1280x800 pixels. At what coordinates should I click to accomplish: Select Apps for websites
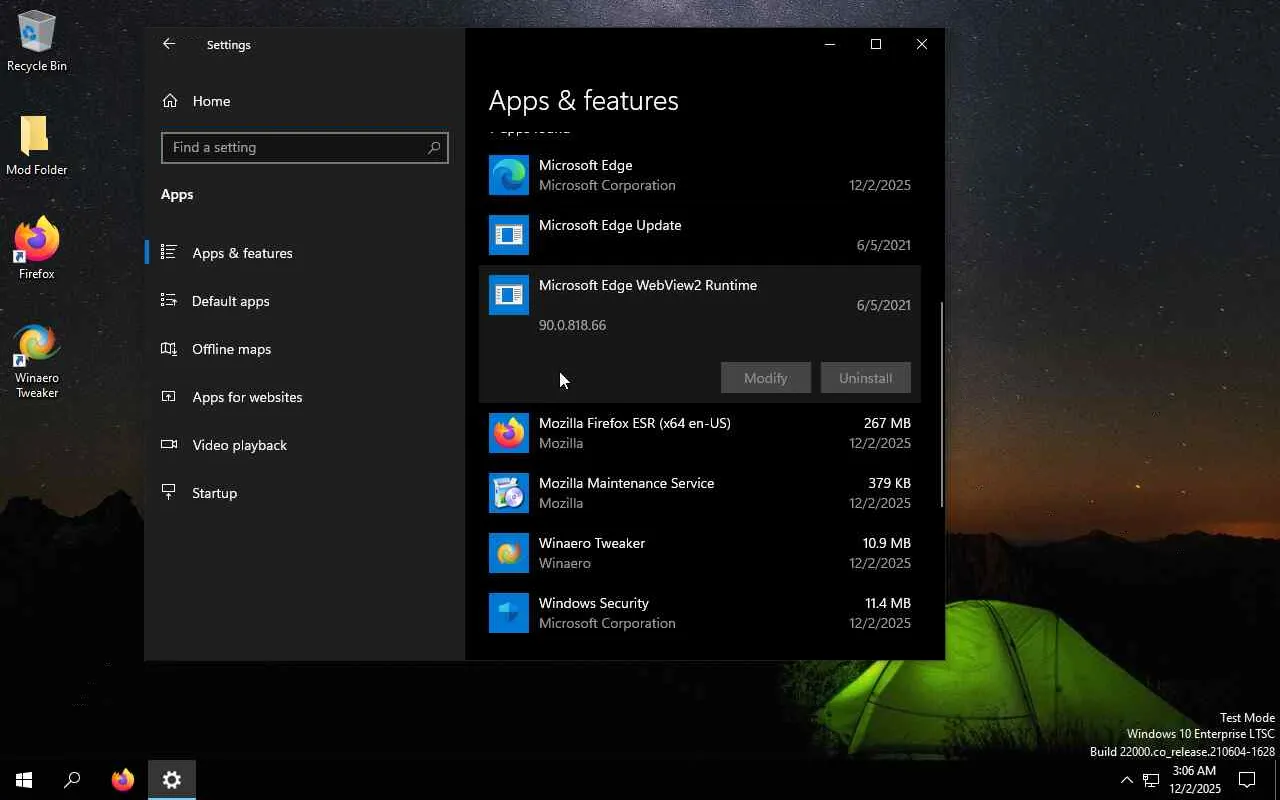tap(246, 397)
